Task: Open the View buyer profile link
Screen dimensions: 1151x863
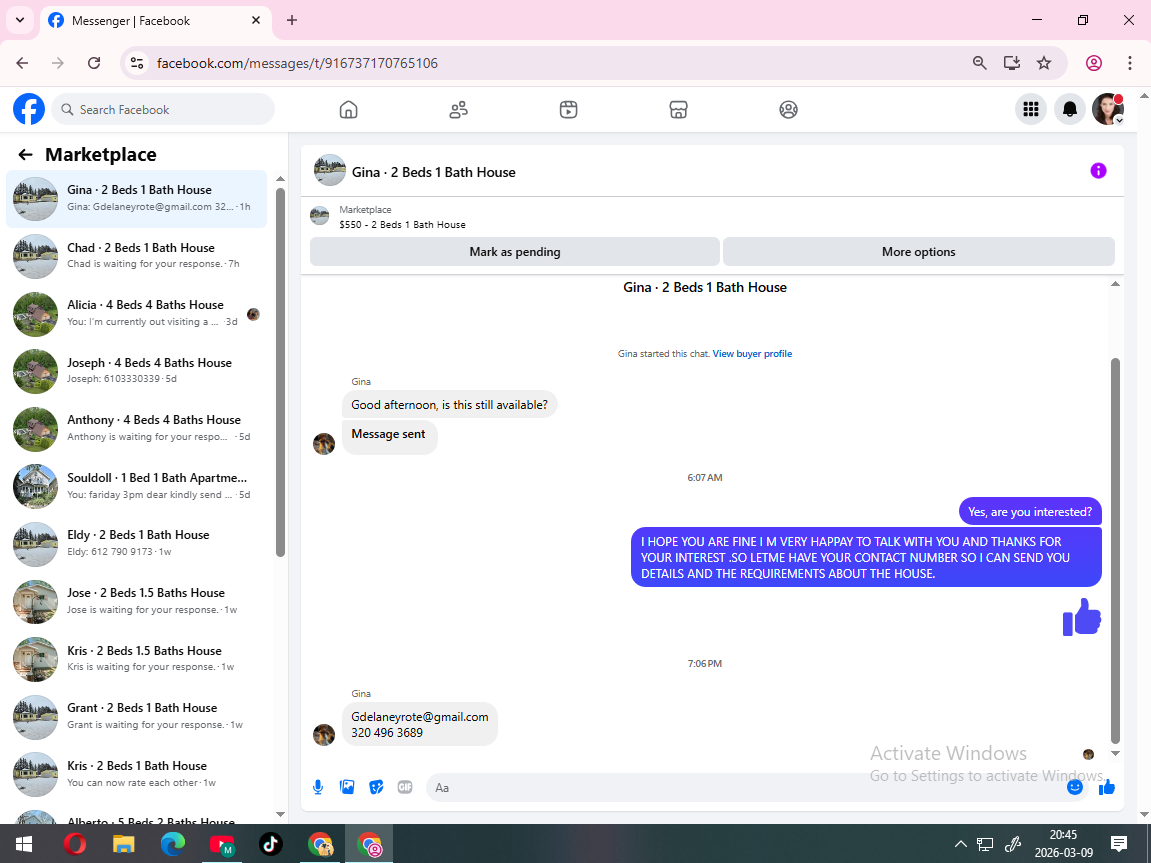Action: 752,354
